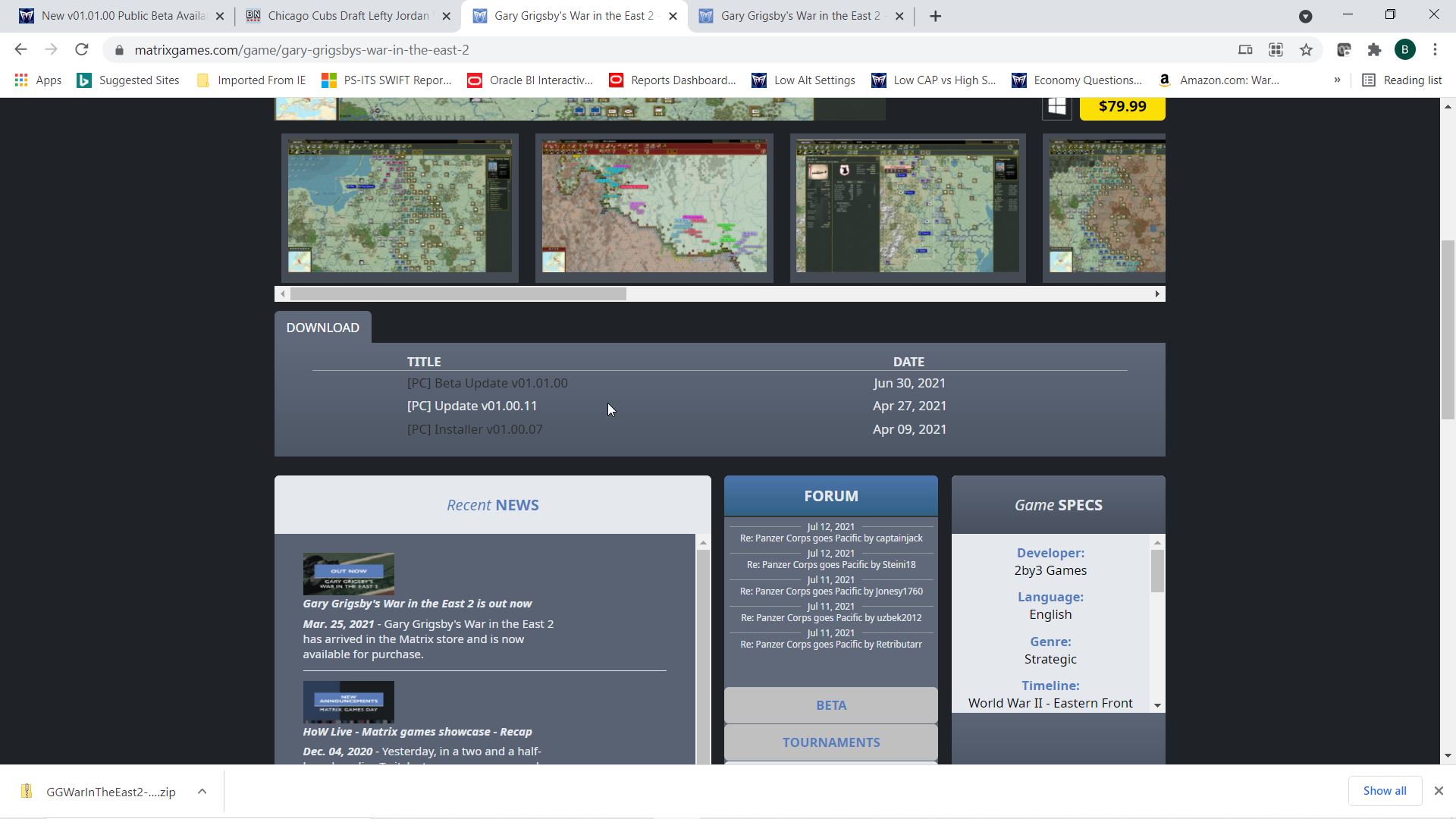Select the DOWNLOAD tab
The height and width of the screenshot is (819, 1456).
pyautogui.click(x=322, y=328)
